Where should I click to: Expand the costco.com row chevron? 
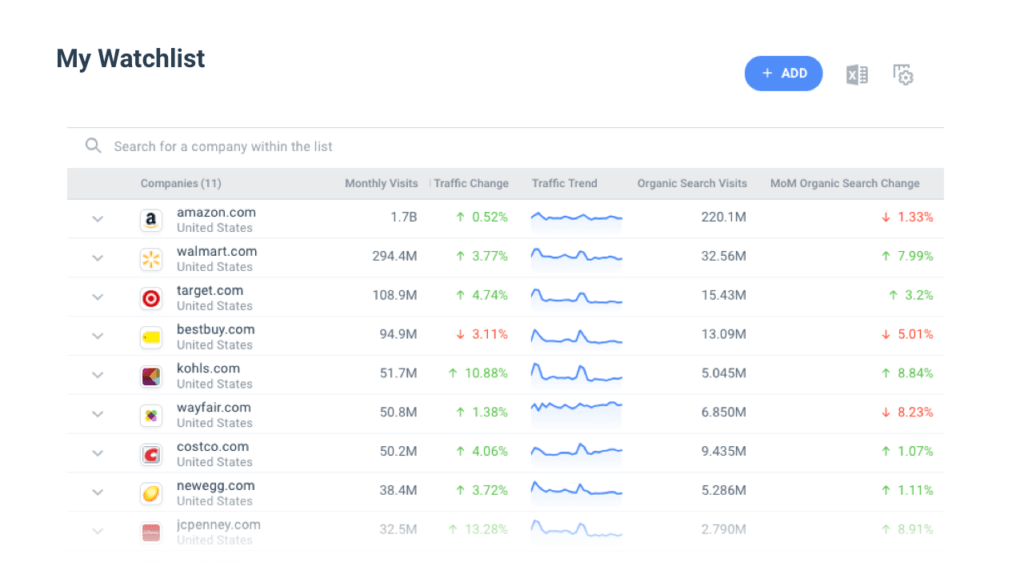pyautogui.click(x=97, y=453)
